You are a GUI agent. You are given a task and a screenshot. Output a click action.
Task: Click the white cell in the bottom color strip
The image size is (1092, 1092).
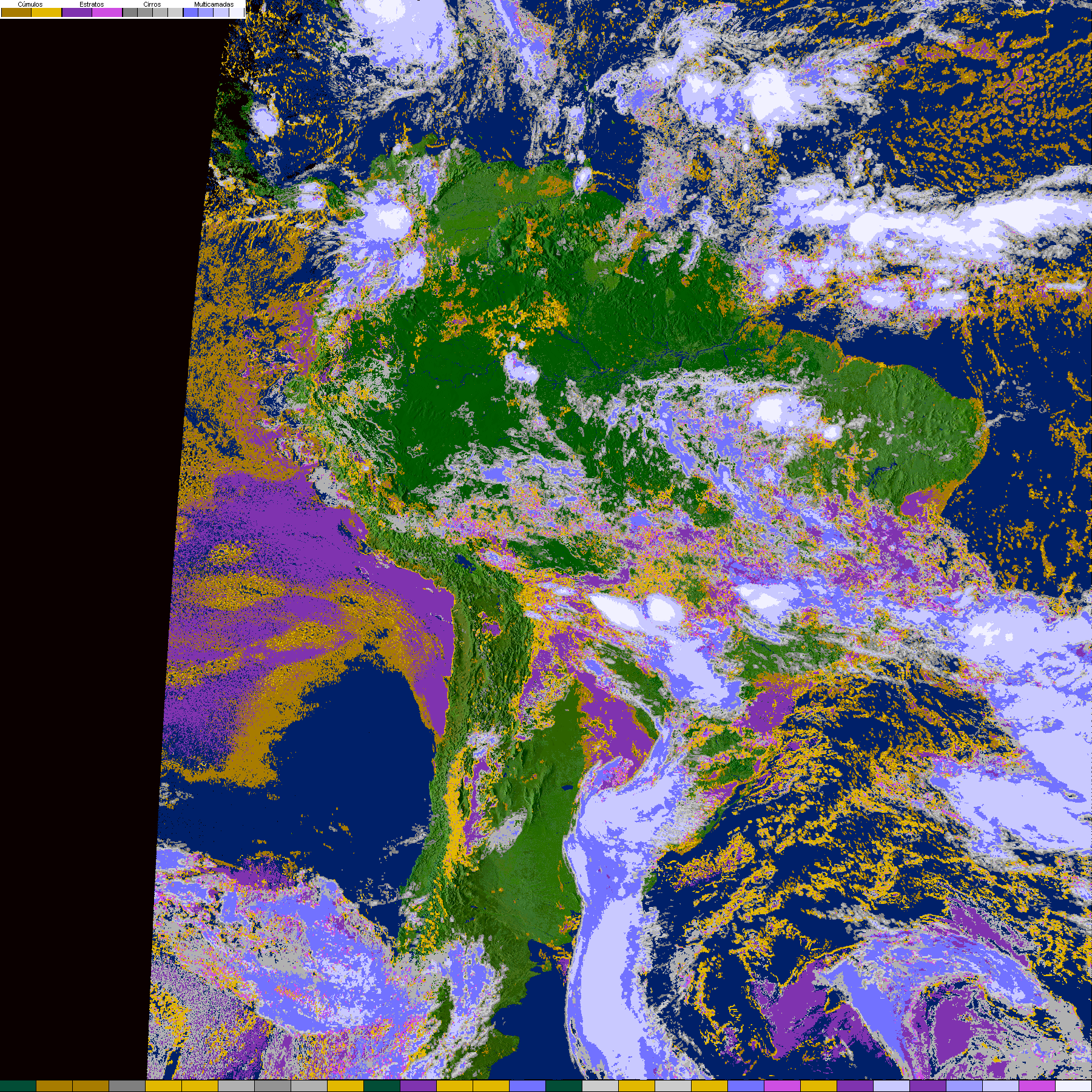click(x=1074, y=1086)
